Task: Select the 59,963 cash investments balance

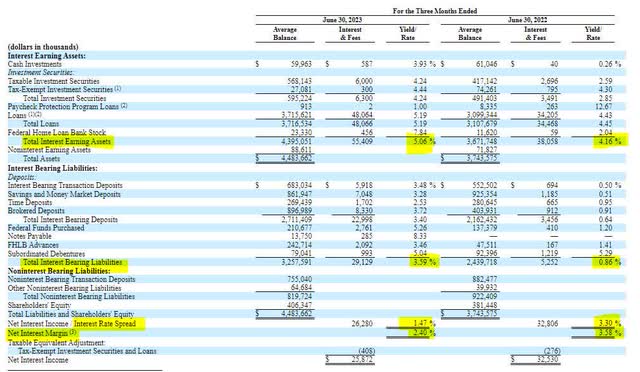Action: click(x=301, y=64)
